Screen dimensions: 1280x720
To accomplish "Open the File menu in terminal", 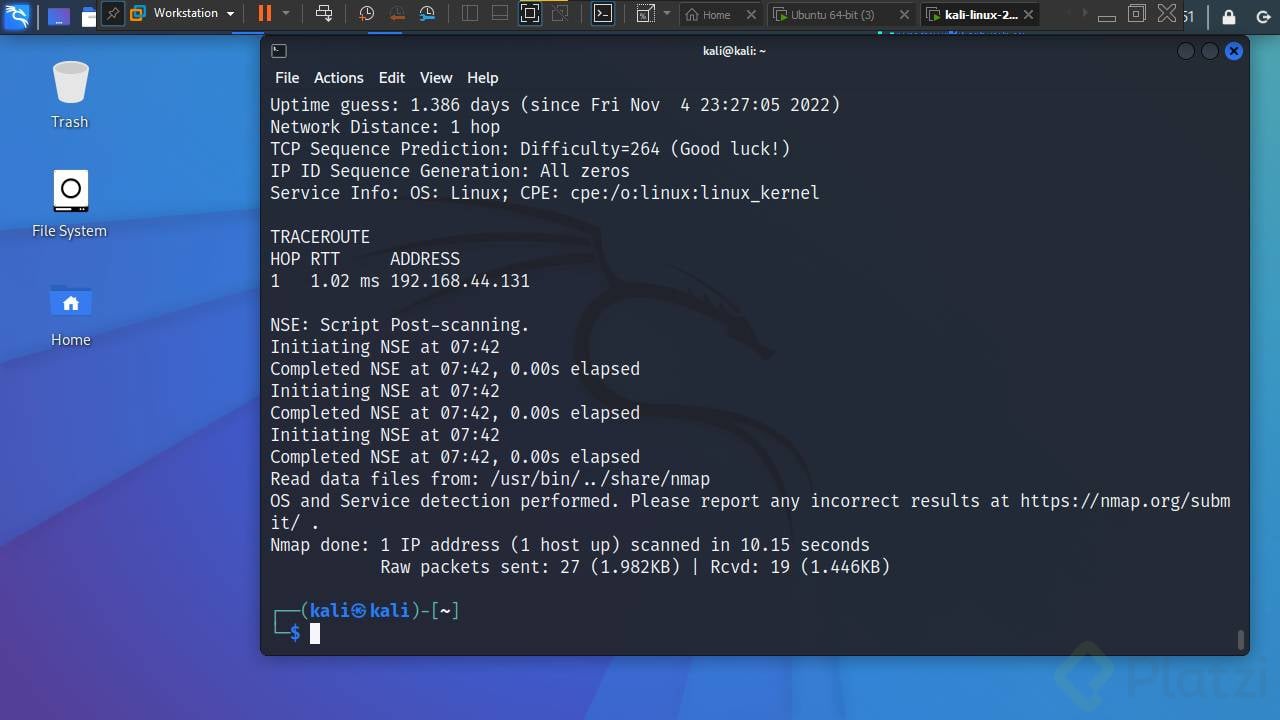I will (x=287, y=78).
